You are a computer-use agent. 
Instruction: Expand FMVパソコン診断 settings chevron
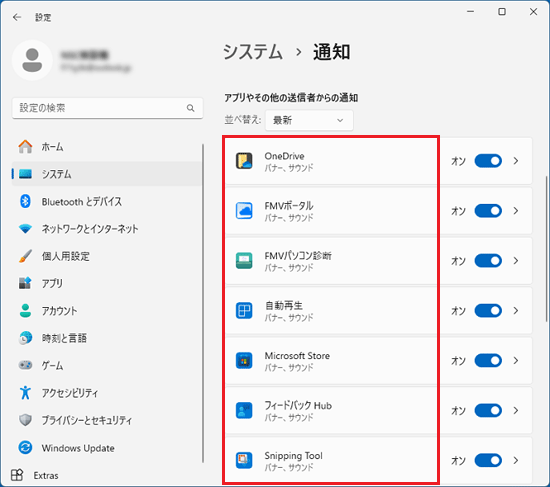coord(516,261)
